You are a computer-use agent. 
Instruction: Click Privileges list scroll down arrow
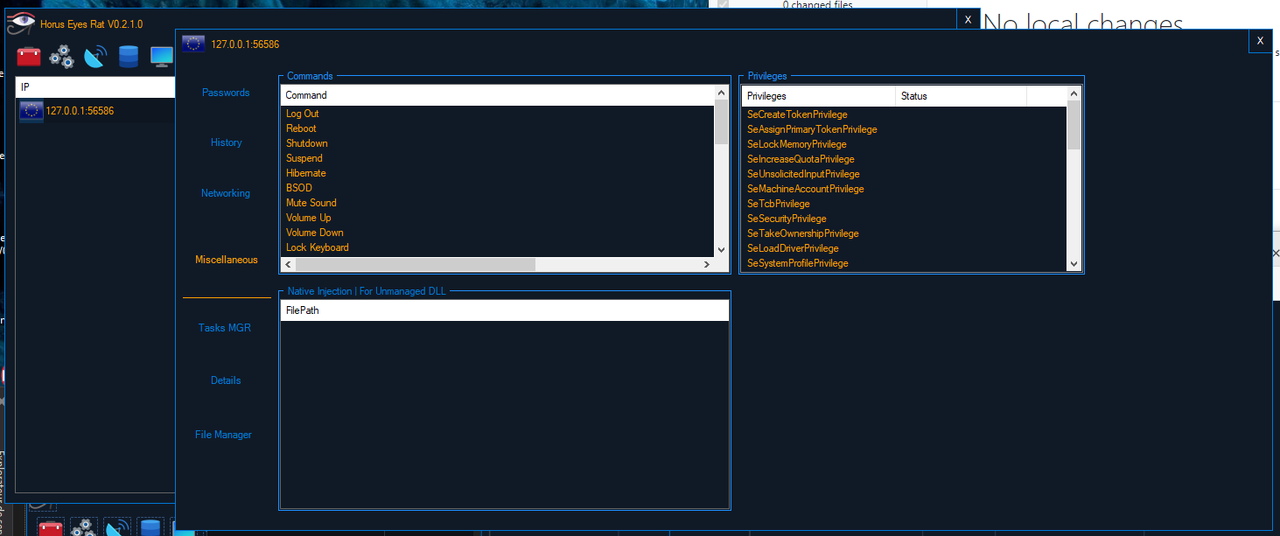tap(1074, 264)
